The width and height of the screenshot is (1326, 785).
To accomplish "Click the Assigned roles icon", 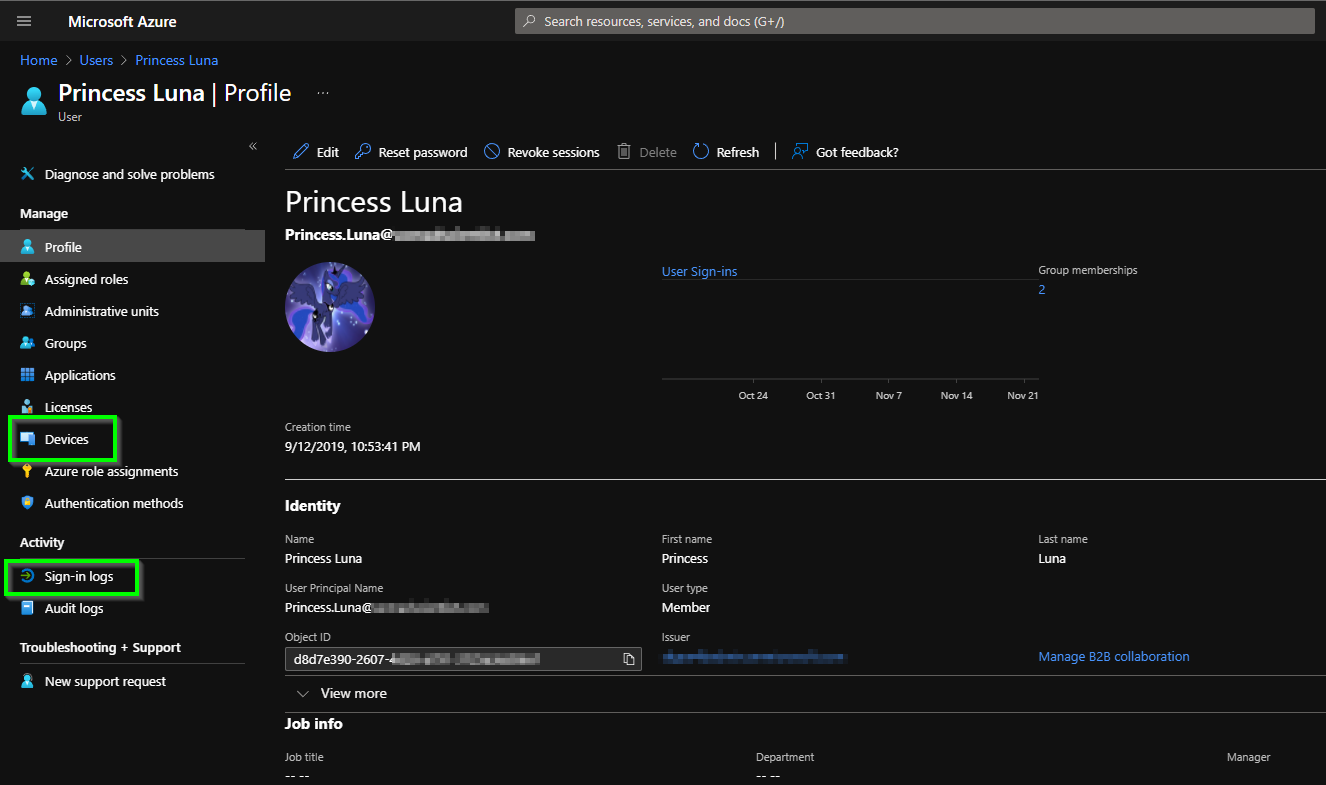I will point(28,279).
